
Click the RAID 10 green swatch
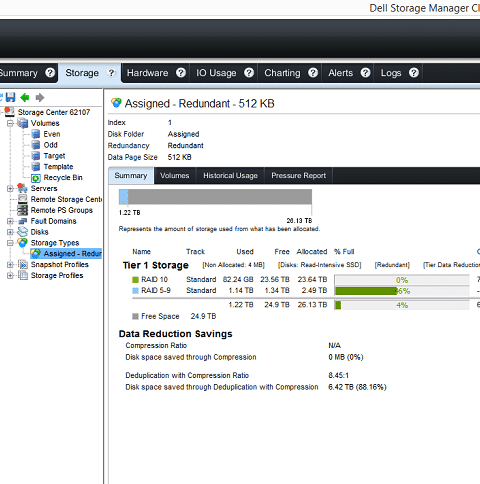coord(135,280)
